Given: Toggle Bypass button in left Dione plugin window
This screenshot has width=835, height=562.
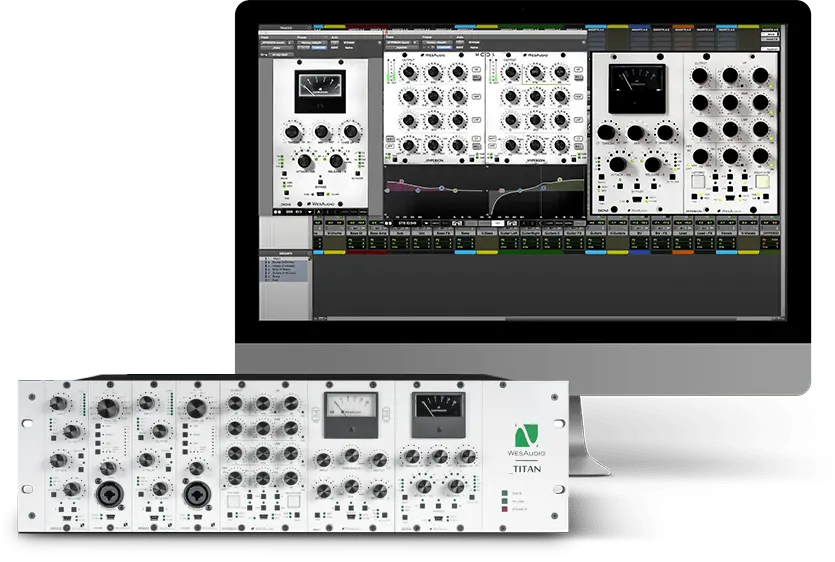Looking at the screenshot, I should (x=320, y=182).
